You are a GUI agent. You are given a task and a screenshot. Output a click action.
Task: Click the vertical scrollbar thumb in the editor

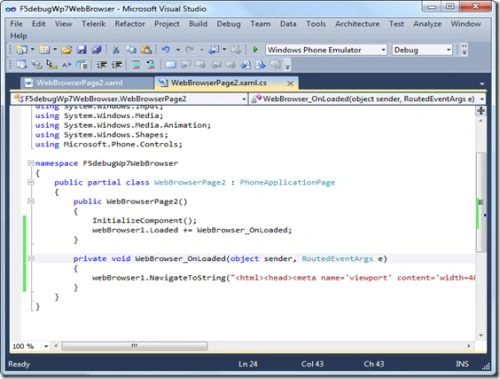pos(481,202)
